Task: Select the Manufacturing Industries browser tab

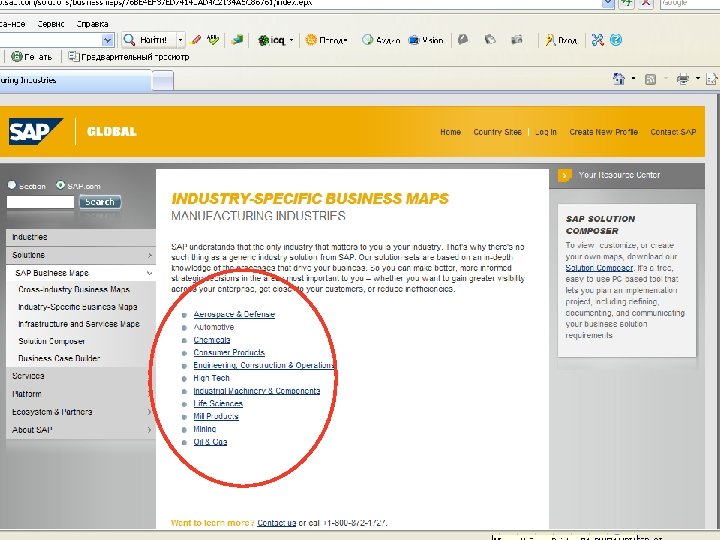Action: click(73, 80)
